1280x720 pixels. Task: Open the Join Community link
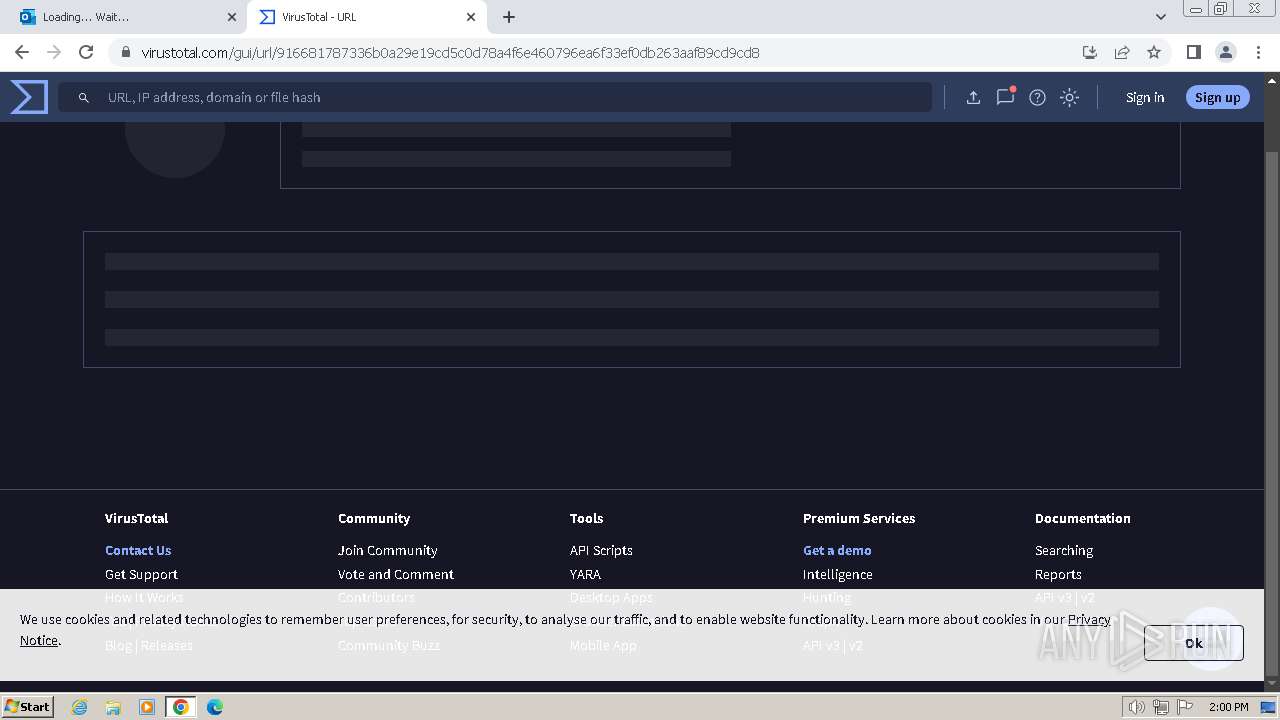pos(387,550)
